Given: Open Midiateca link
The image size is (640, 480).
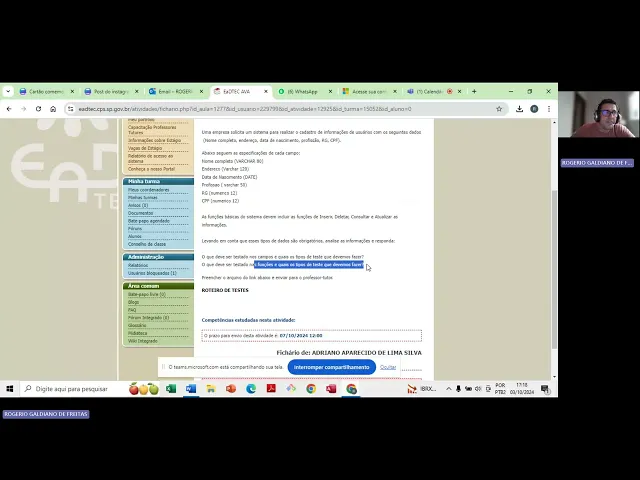Looking at the screenshot, I should pyautogui.click(x=138, y=333).
